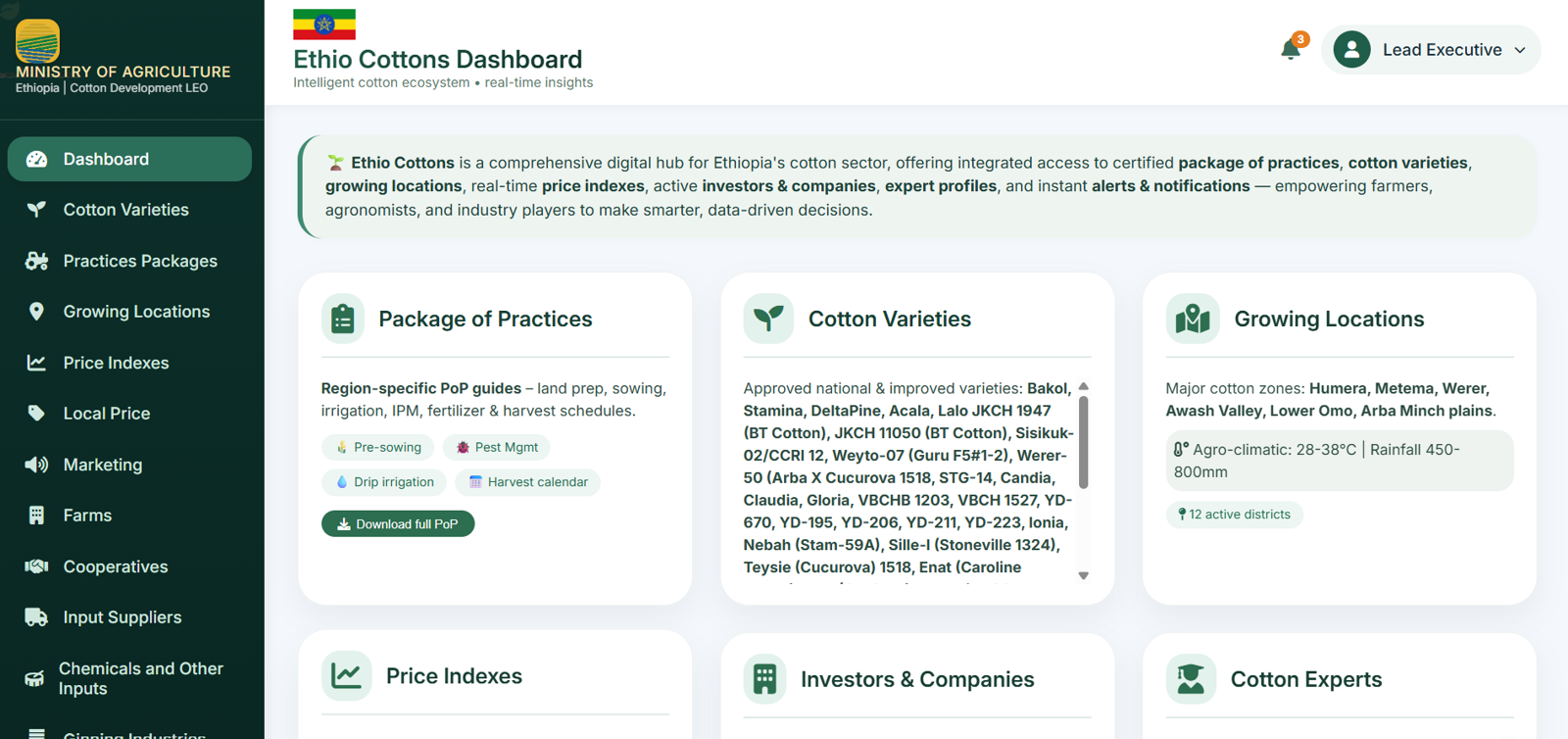This screenshot has height=739, width=1568.
Task: Click the Chemicals and Other Inputs icon
Action: 34,678
